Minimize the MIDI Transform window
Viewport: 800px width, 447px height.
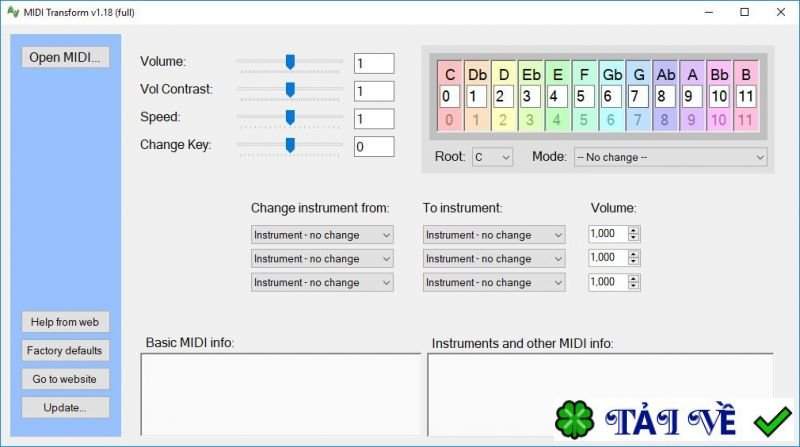click(x=709, y=12)
